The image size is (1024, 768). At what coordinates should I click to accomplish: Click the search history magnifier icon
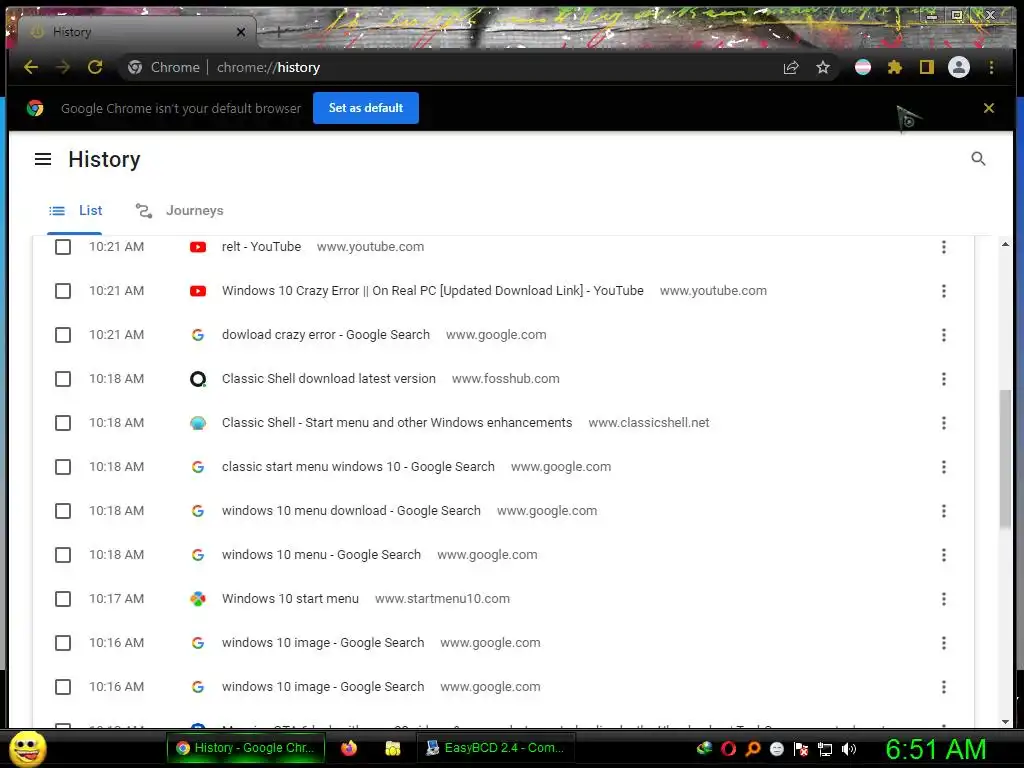coord(978,159)
